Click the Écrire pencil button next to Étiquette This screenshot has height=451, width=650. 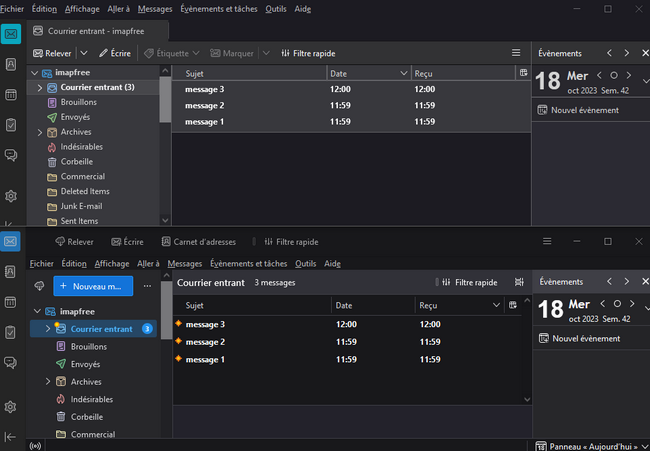114,53
